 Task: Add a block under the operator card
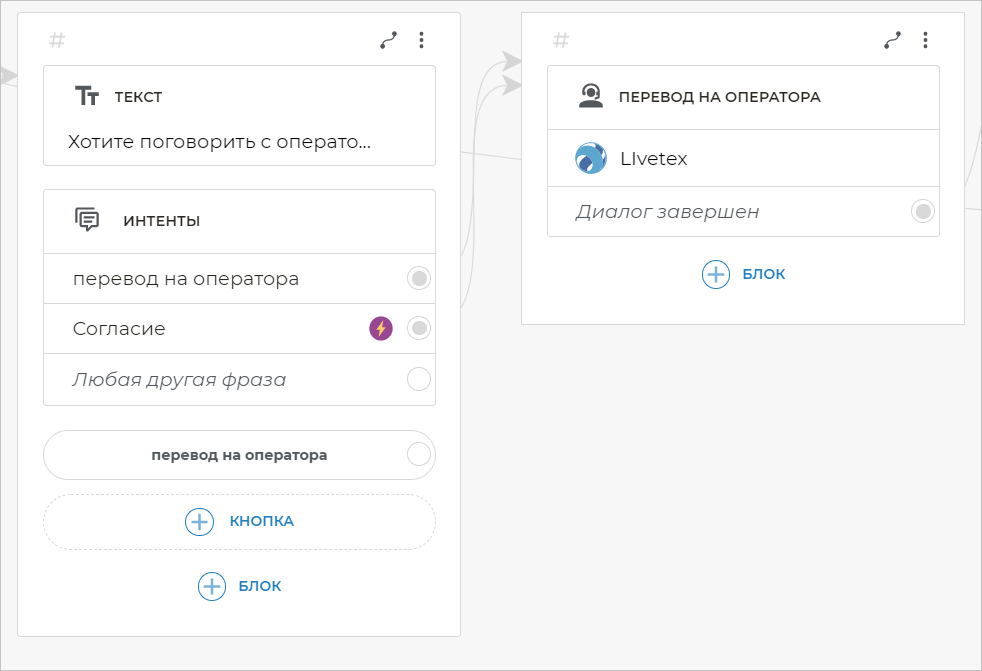point(743,274)
